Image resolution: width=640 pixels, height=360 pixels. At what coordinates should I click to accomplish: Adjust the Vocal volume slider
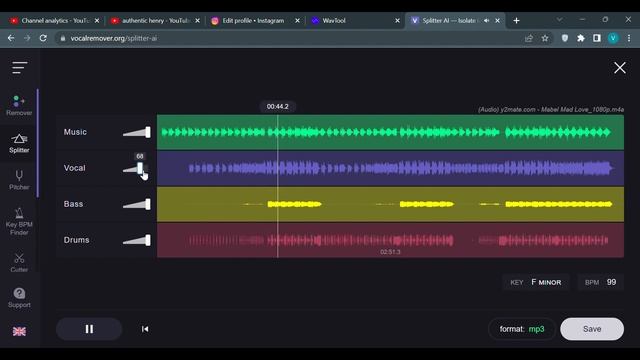[137, 168]
